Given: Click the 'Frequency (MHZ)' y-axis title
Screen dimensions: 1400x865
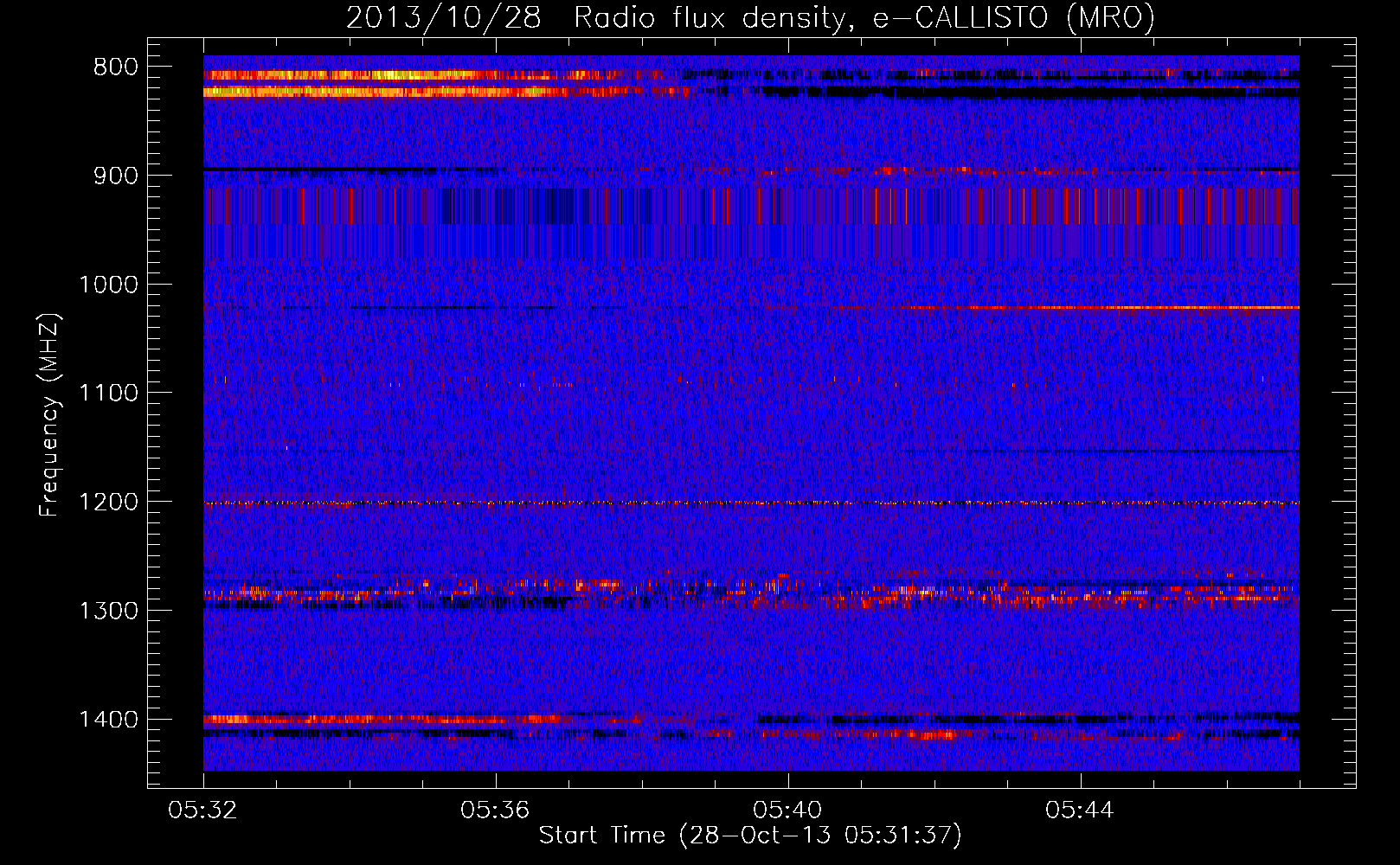Looking at the screenshot, I should pos(50,415).
